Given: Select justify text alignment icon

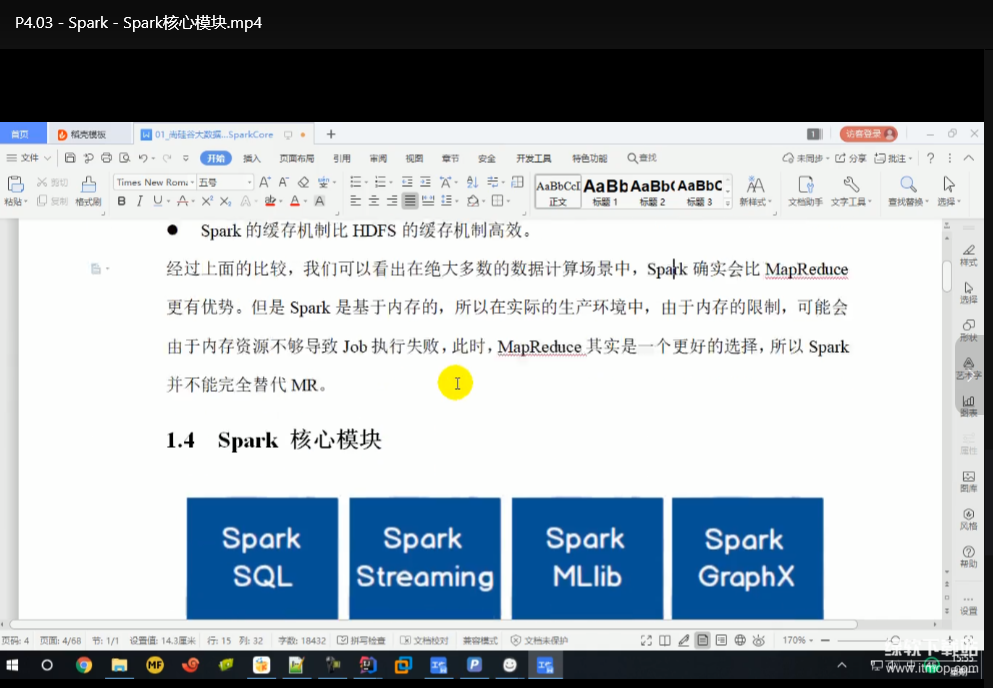Looking at the screenshot, I should click(x=410, y=201).
